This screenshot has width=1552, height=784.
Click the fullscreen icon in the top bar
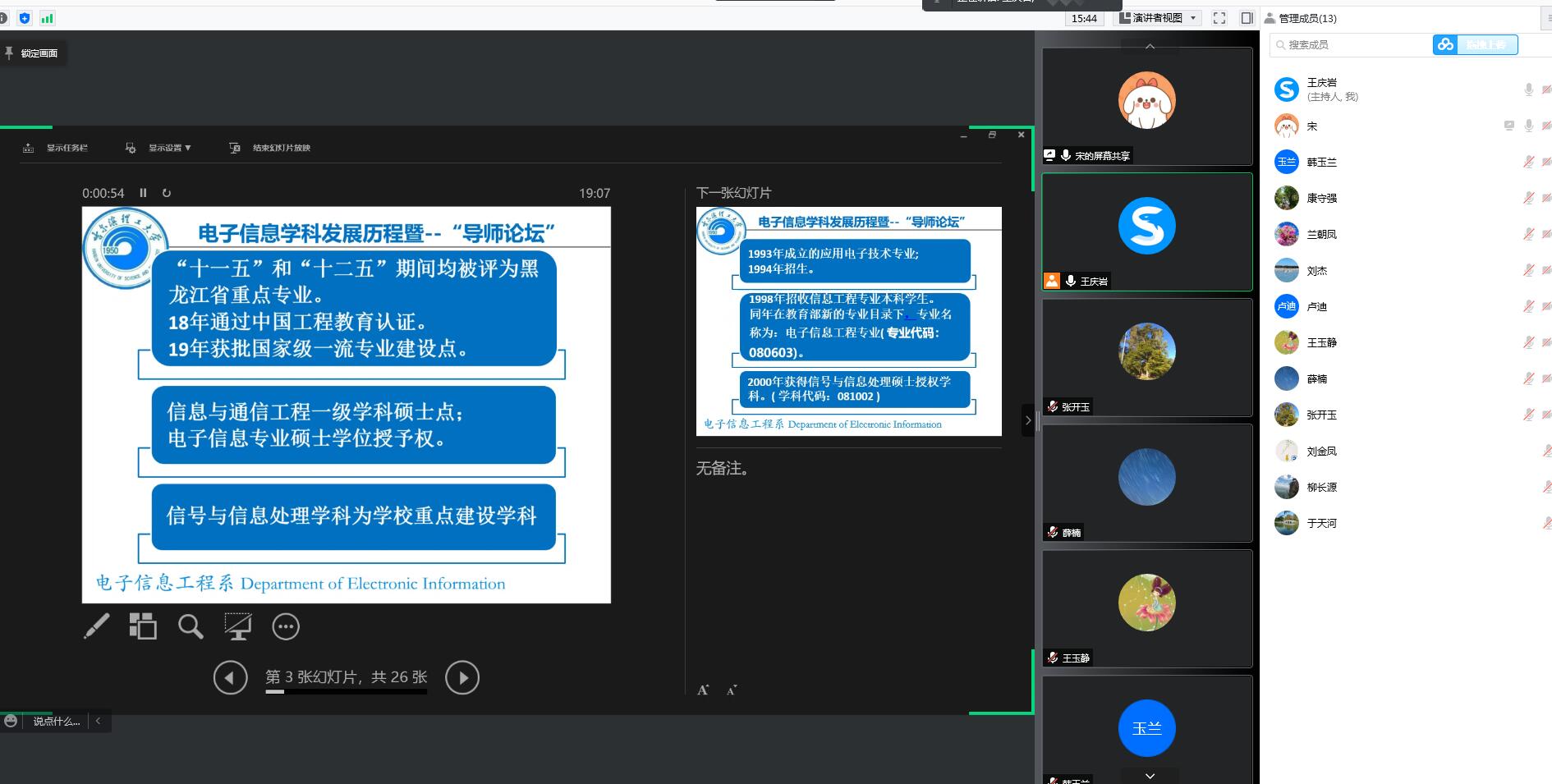coord(1219,18)
